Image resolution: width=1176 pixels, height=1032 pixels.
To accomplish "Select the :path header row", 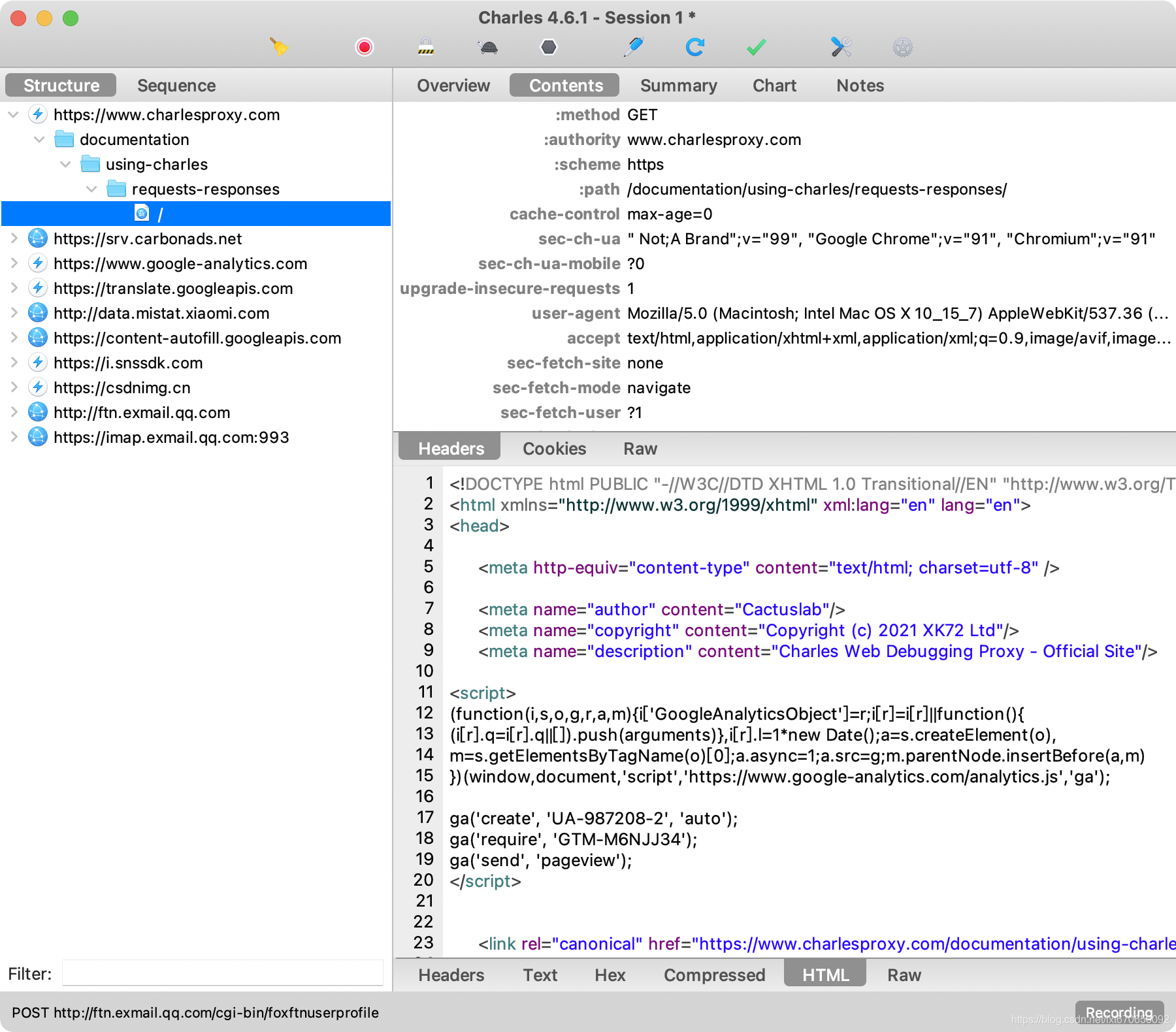I will coord(784,189).
